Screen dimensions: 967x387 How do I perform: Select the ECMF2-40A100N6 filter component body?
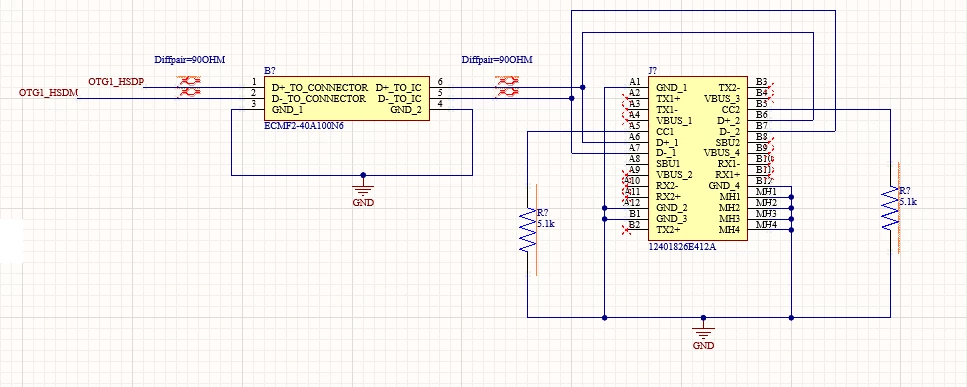coord(347,99)
